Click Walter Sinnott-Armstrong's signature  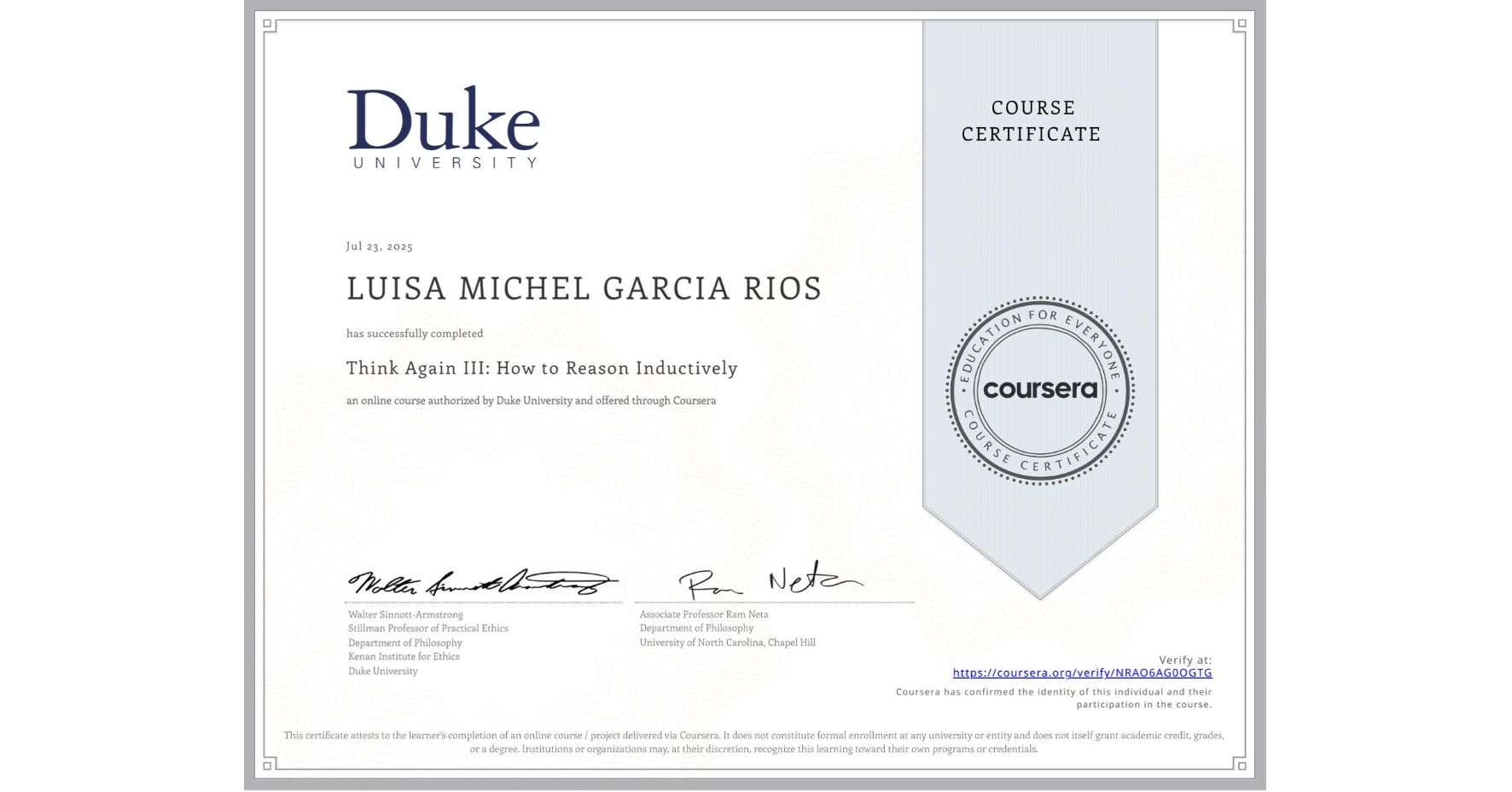pos(483,583)
